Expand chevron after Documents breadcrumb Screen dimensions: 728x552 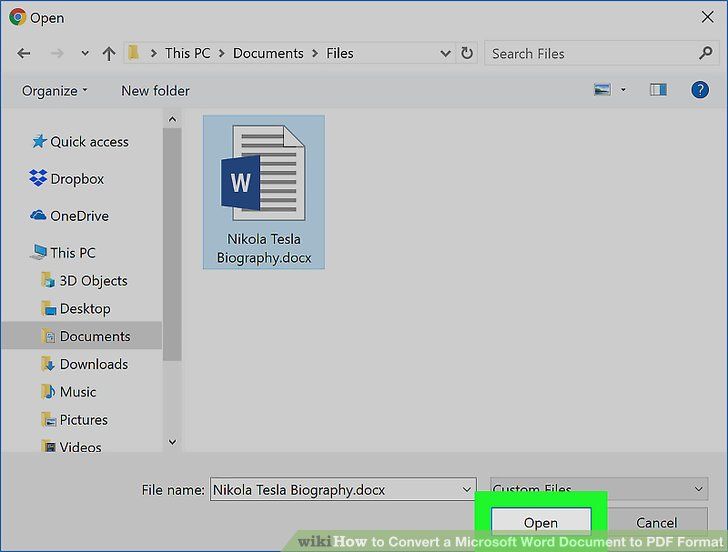click(315, 53)
